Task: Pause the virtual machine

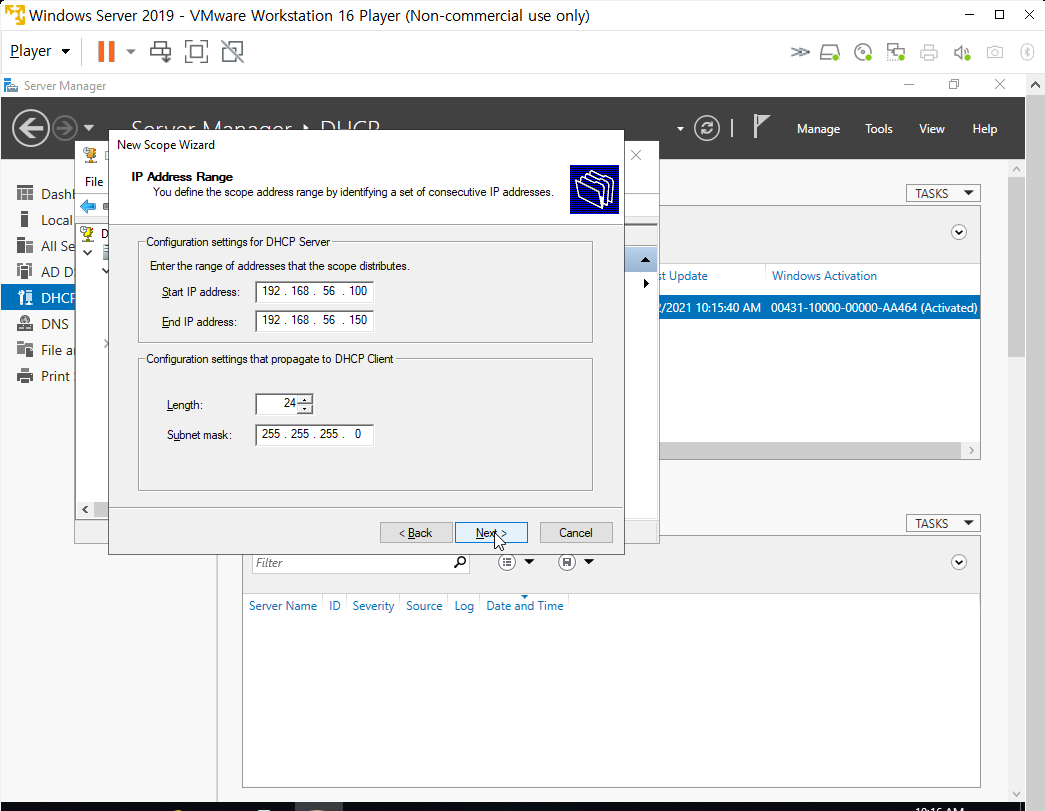Action: 106,51
